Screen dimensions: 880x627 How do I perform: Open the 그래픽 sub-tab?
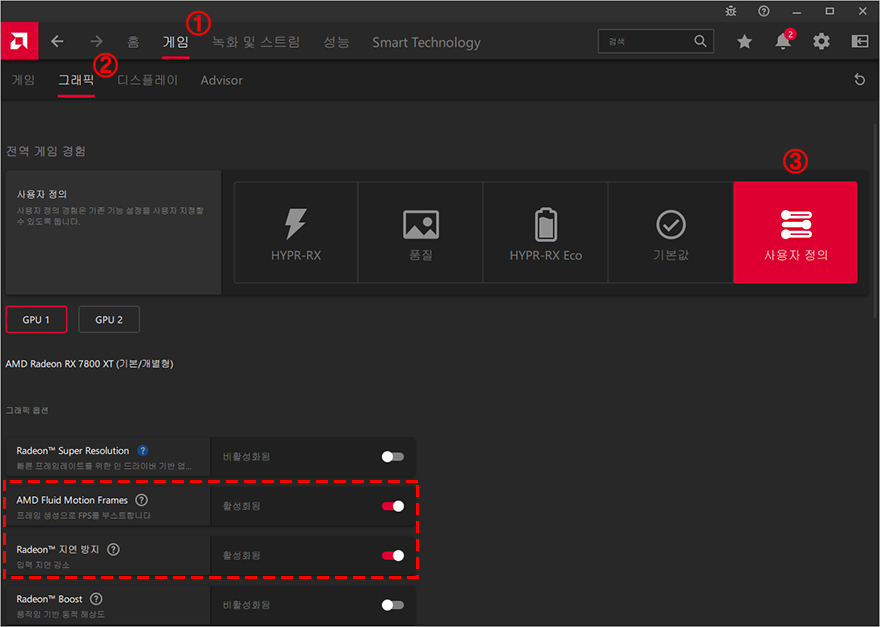(x=76, y=80)
